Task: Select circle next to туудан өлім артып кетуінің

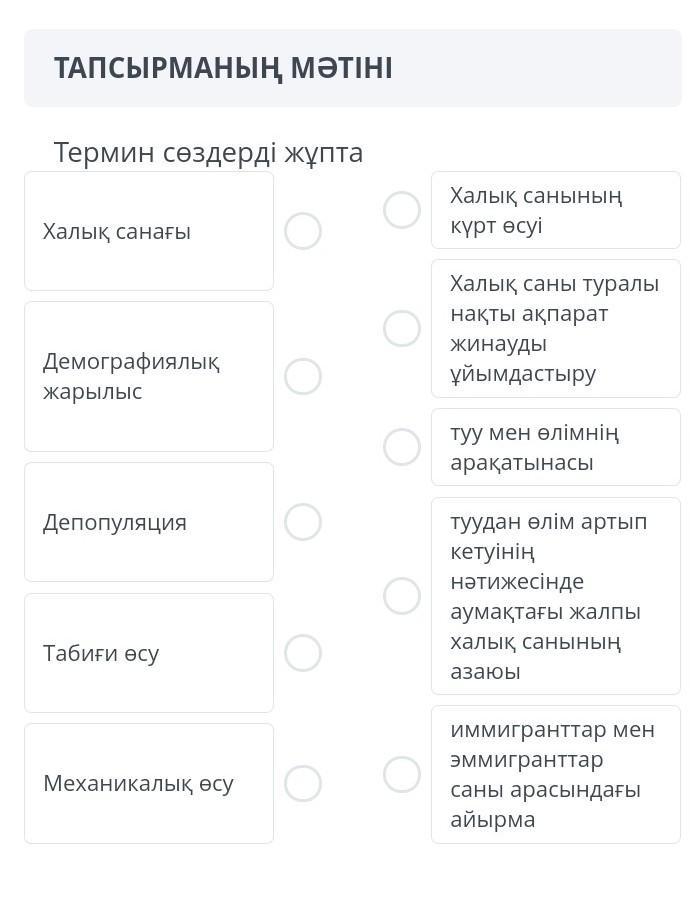Action: pos(402,596)
